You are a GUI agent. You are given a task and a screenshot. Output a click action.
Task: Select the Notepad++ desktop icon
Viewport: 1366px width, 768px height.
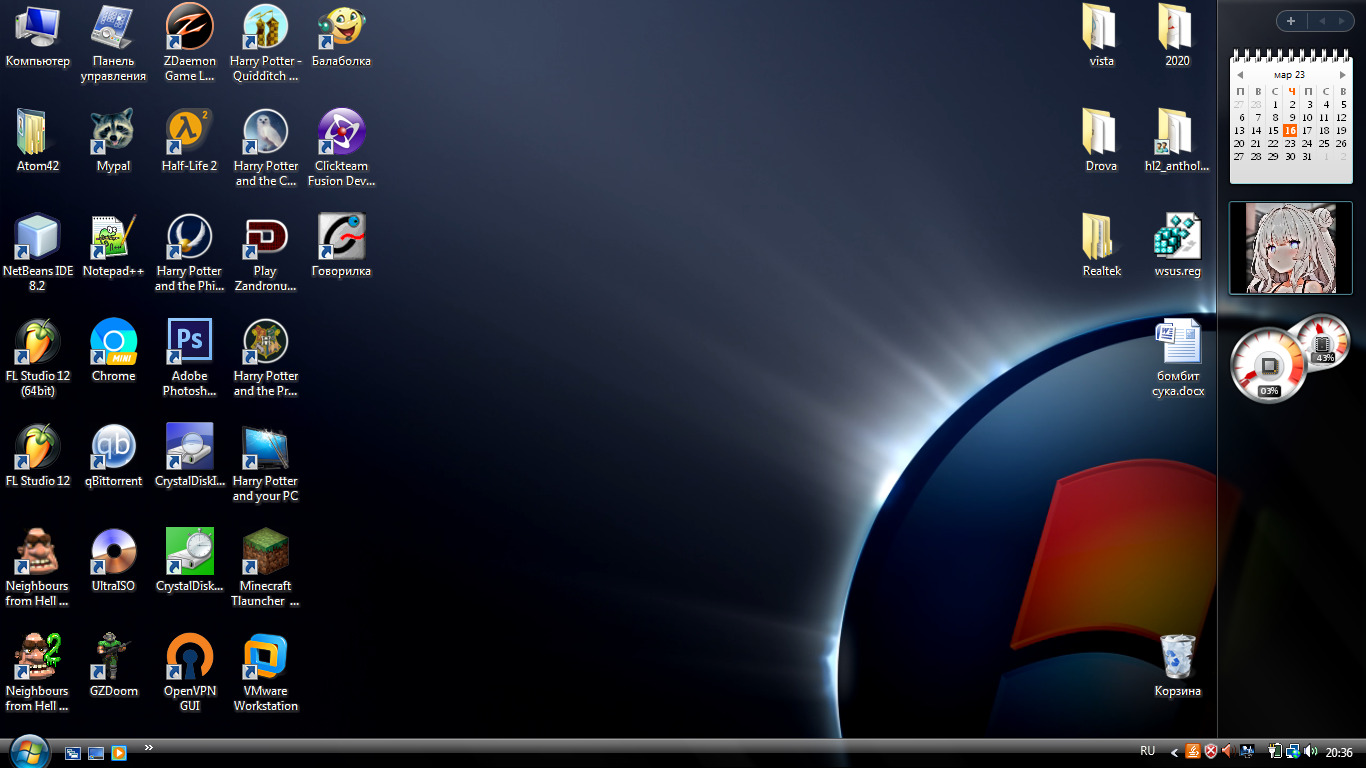[113, 238]
